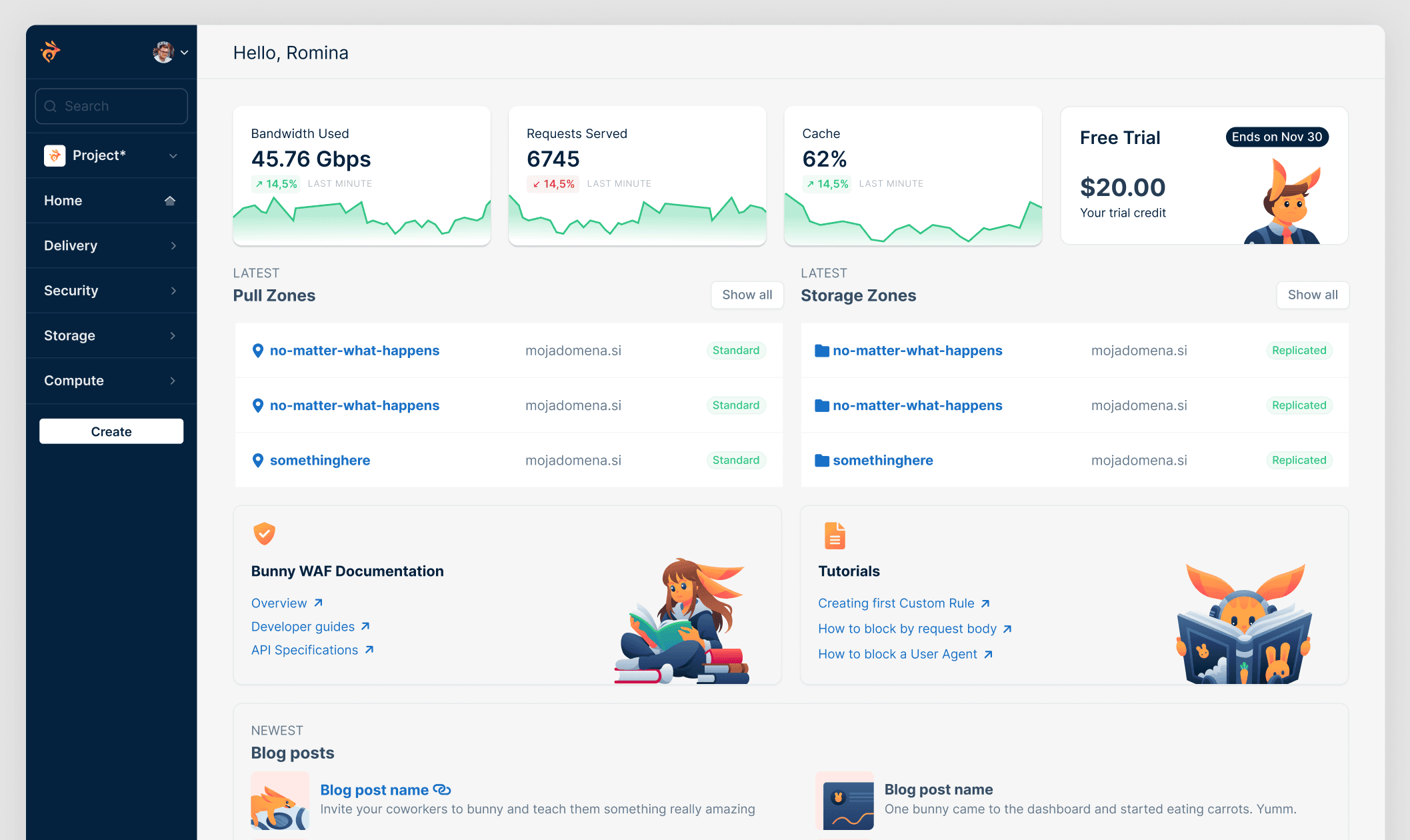Click pin icon beside somethinghere pull zone

click(x=258, y=461)
